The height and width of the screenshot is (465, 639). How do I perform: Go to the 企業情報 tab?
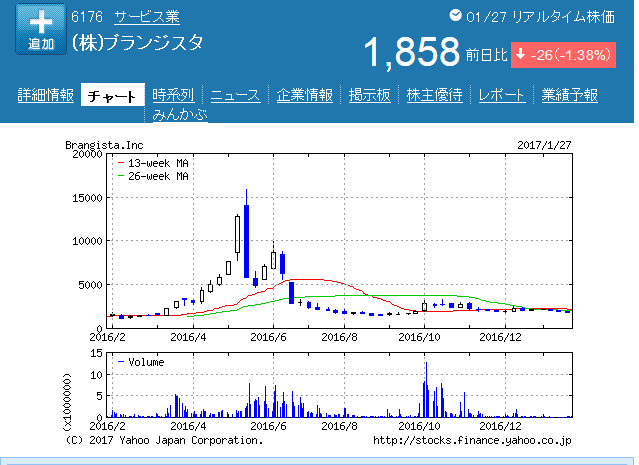tap(304, 95)
